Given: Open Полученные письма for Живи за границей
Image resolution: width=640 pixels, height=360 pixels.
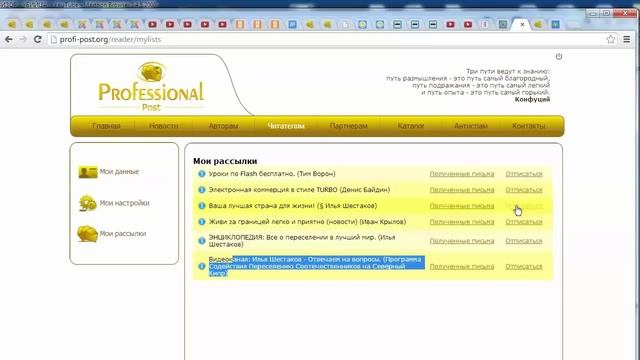Looking at the screenshot, I should (x=462, y=222).
